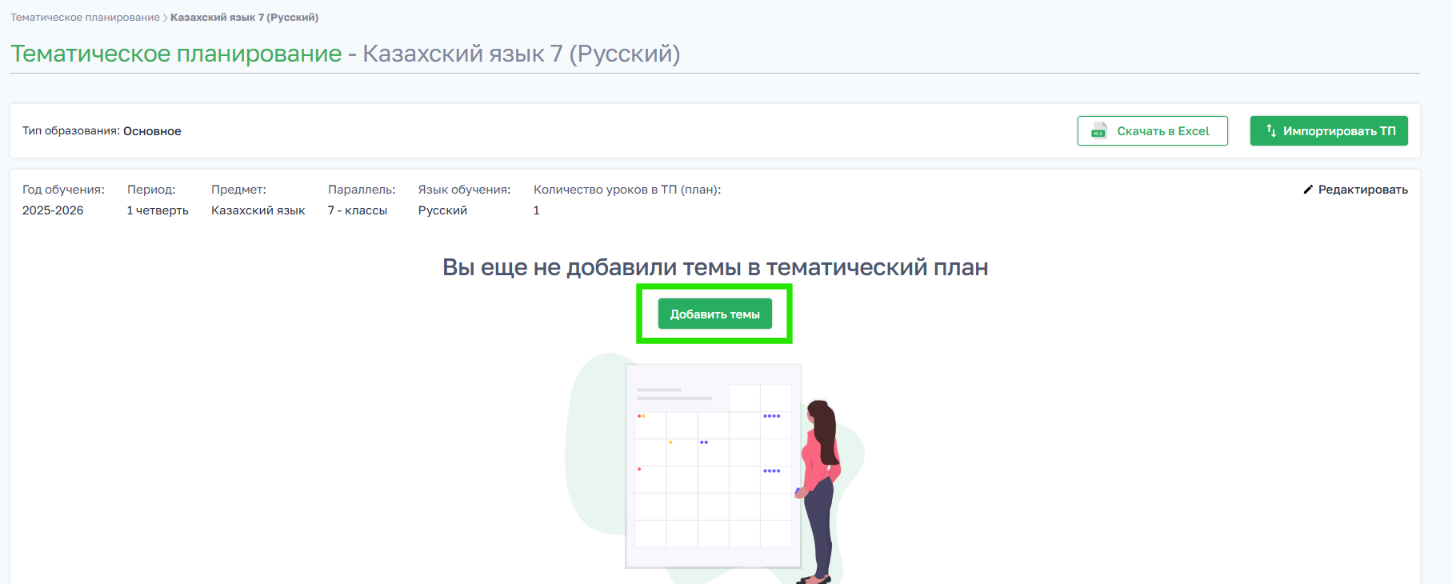
Task: Click the Редактировать edit link
Action: [1355, 190]
